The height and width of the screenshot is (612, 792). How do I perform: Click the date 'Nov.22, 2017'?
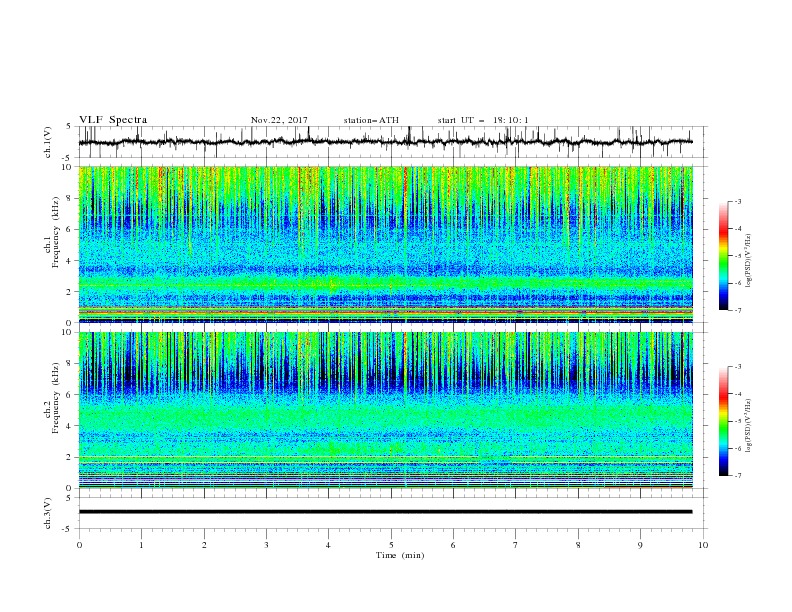click(x=279, y=120)
